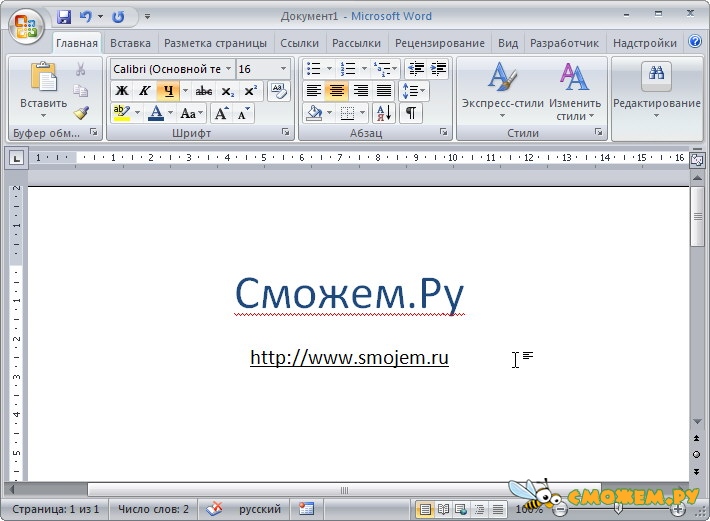Open the Calibri font name dropdown
Image resolution: width=710 pixels, height=521 pixels.
click(228, 69)
